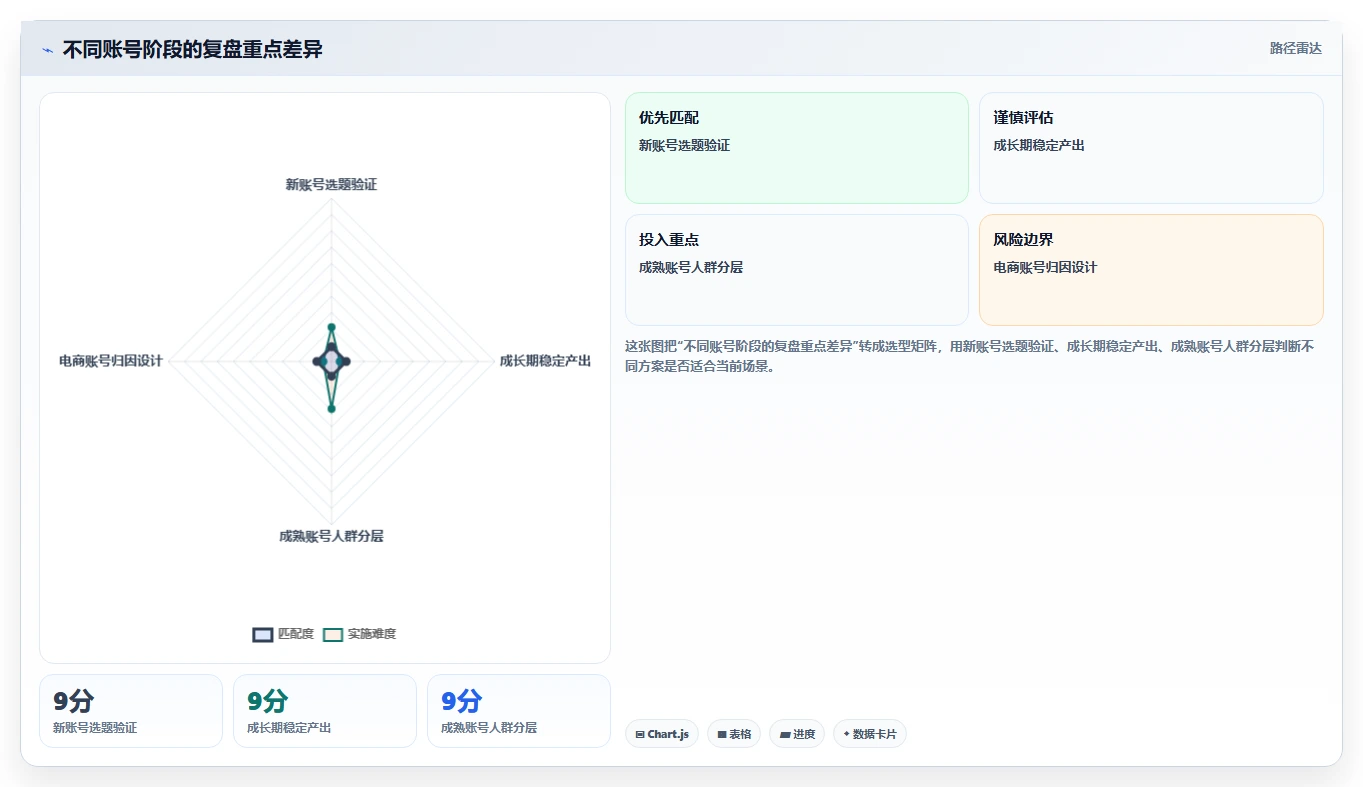Select the 优先匹配 card
1363x787 pixels.
click(797, 148)
